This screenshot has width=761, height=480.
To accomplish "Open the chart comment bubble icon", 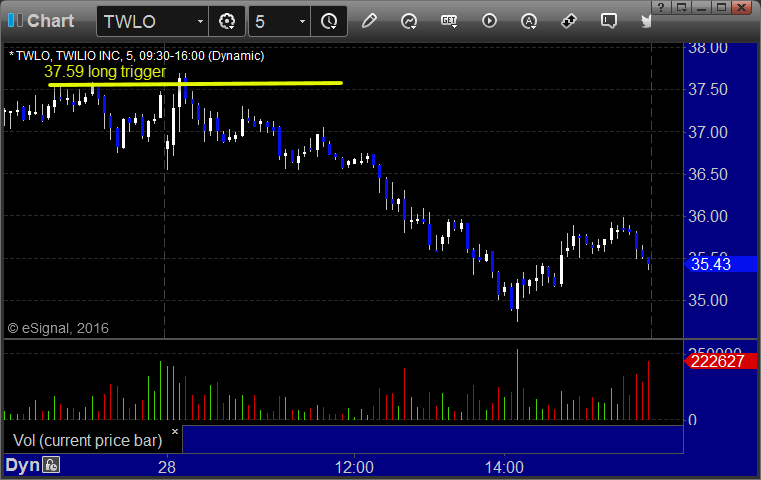I will (x=609, y=21).
